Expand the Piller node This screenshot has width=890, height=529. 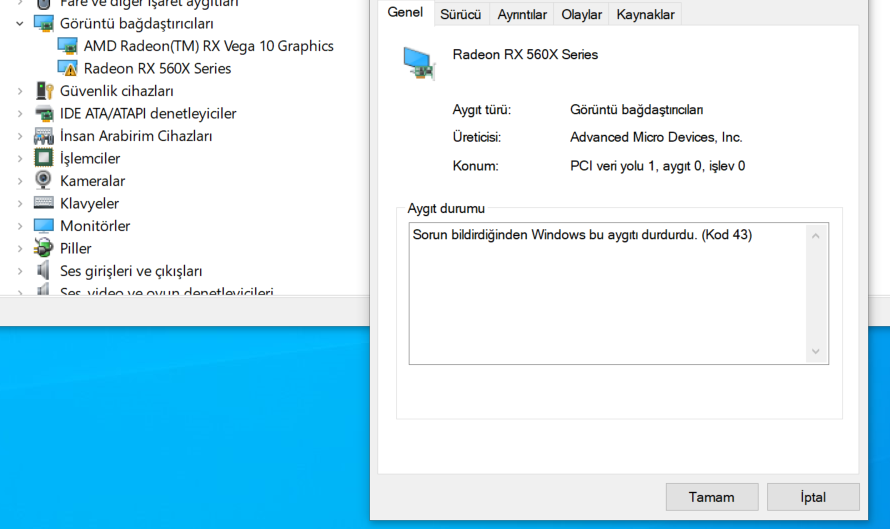20,249
